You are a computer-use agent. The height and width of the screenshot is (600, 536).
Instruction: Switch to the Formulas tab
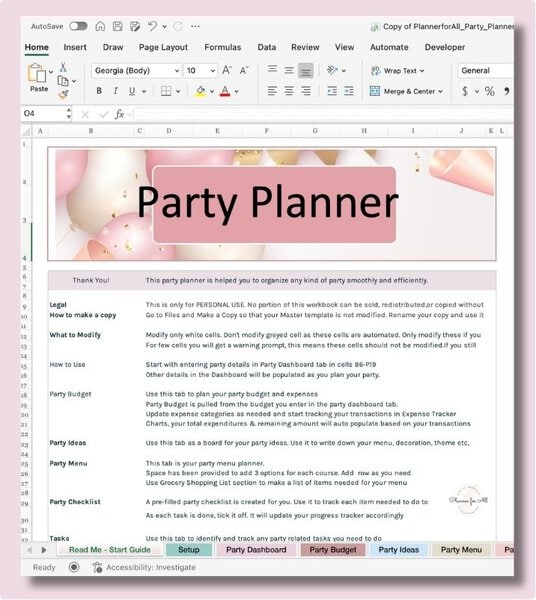223,47
